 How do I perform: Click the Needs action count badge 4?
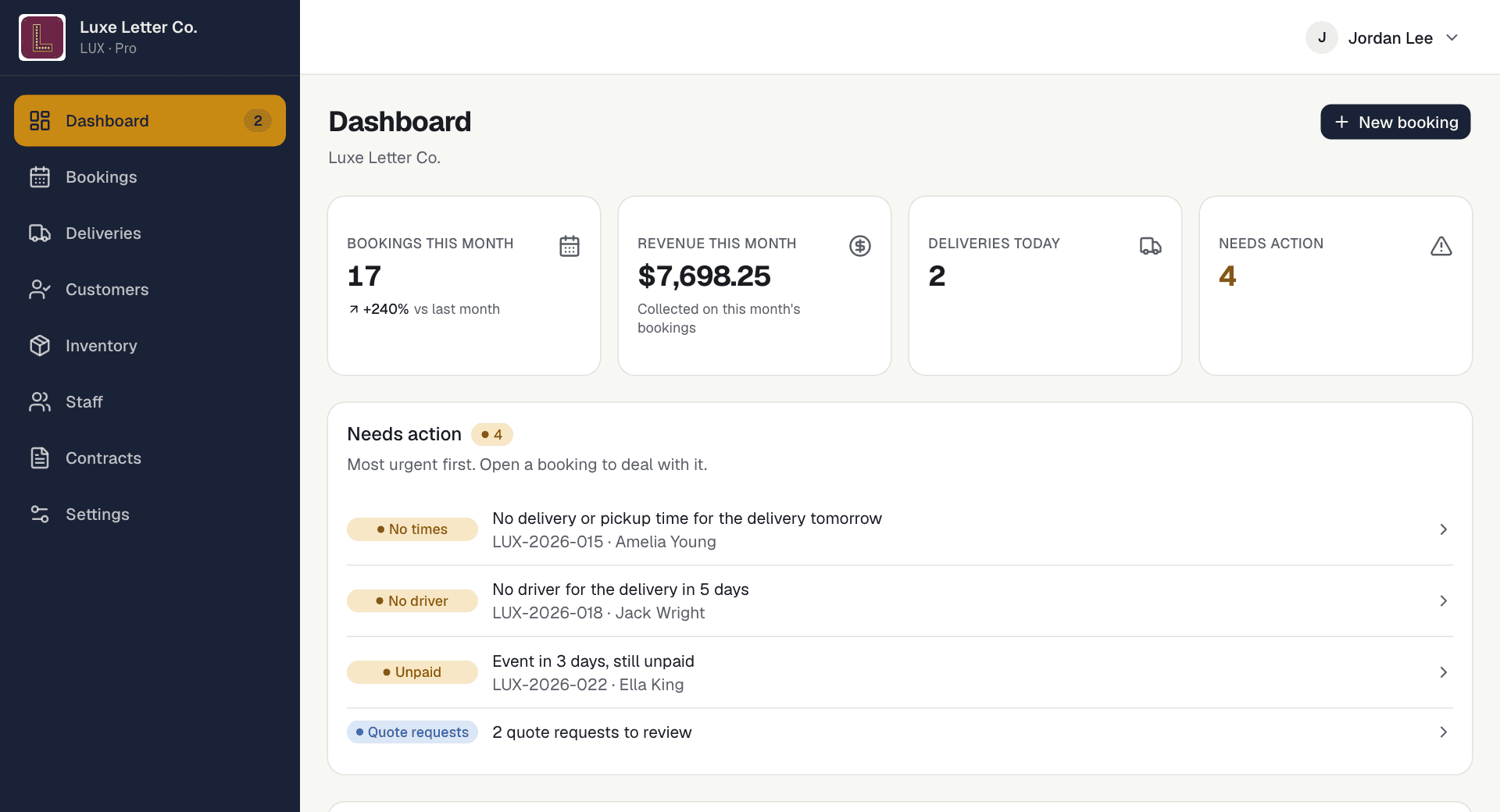[492, 434]
